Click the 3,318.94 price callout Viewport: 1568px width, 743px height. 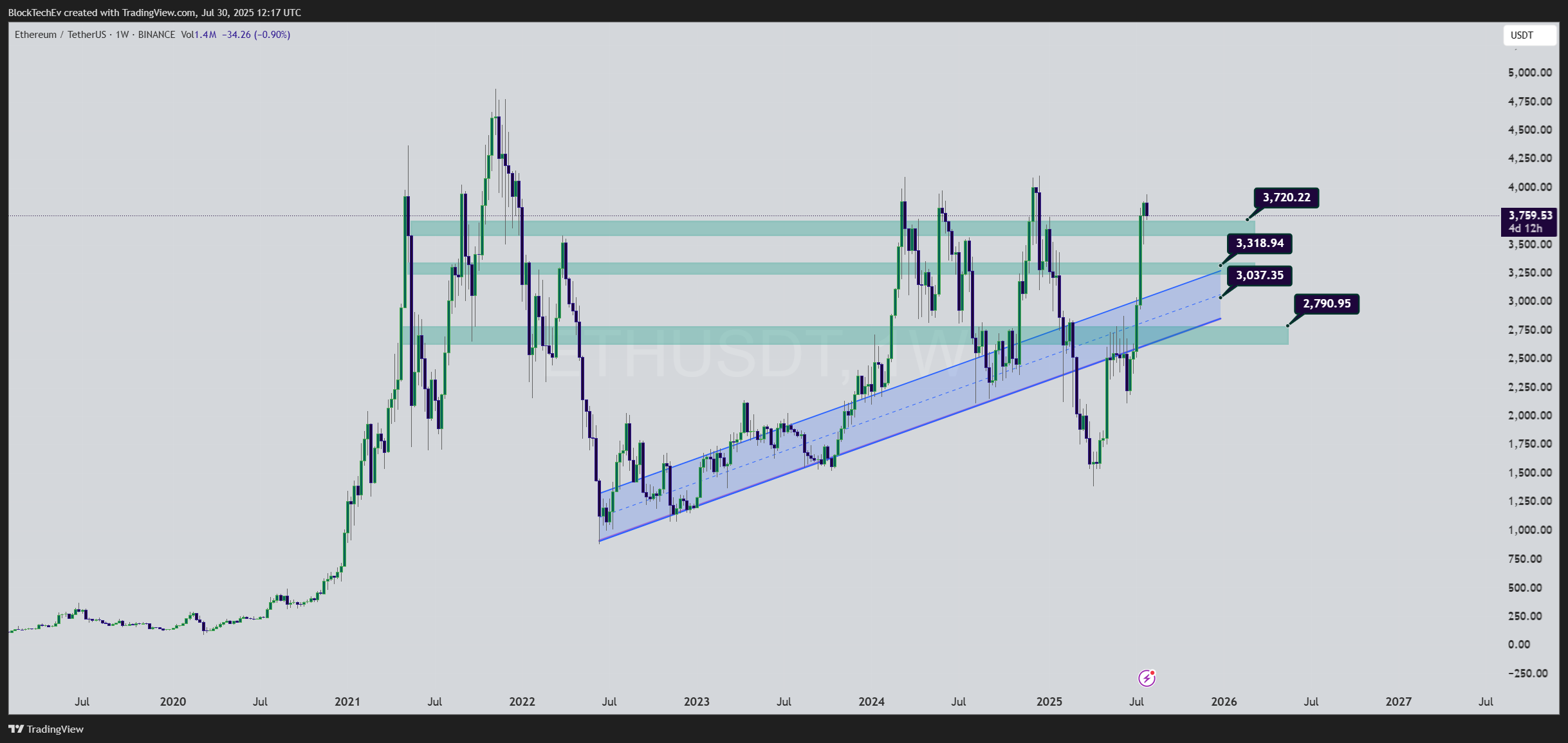coord(1259,243)
